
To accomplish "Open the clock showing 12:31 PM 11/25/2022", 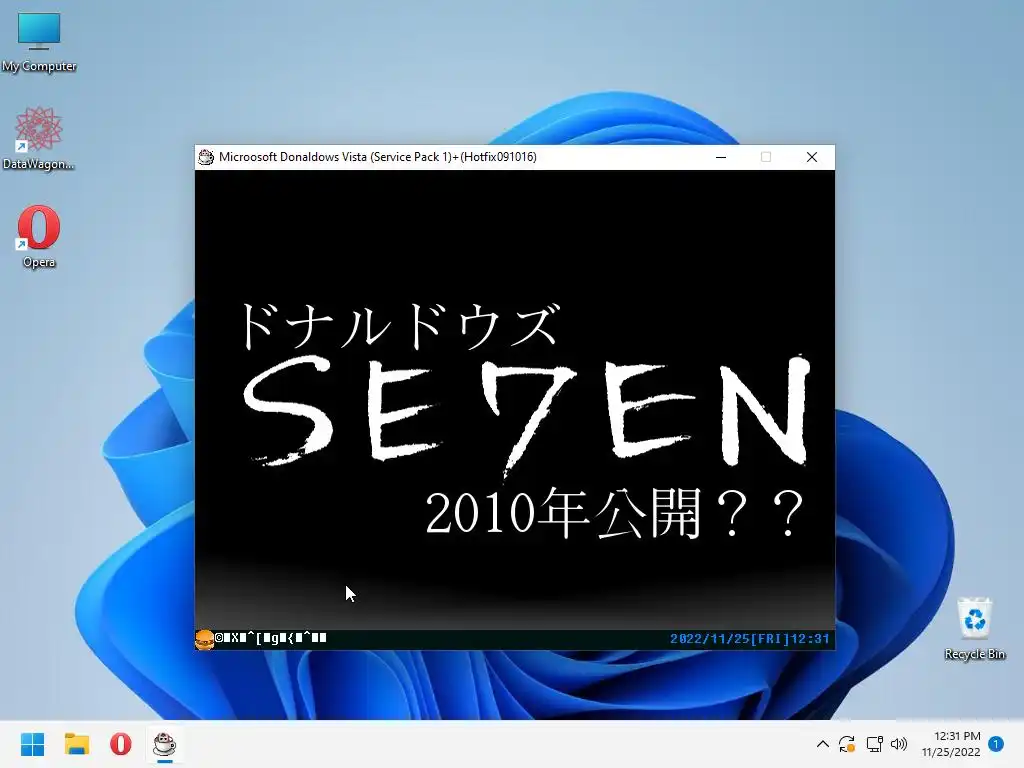I will (x=951, y=744).
